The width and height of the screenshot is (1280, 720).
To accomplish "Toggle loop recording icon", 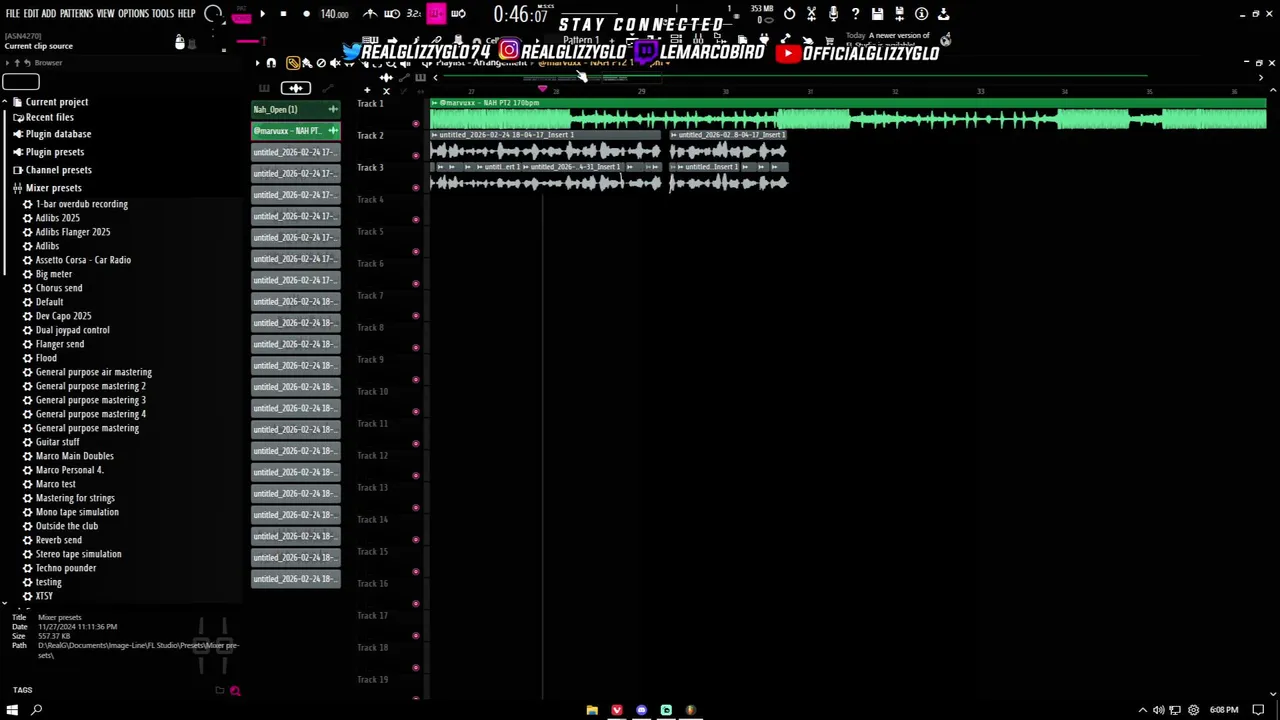I will [458, 14].
